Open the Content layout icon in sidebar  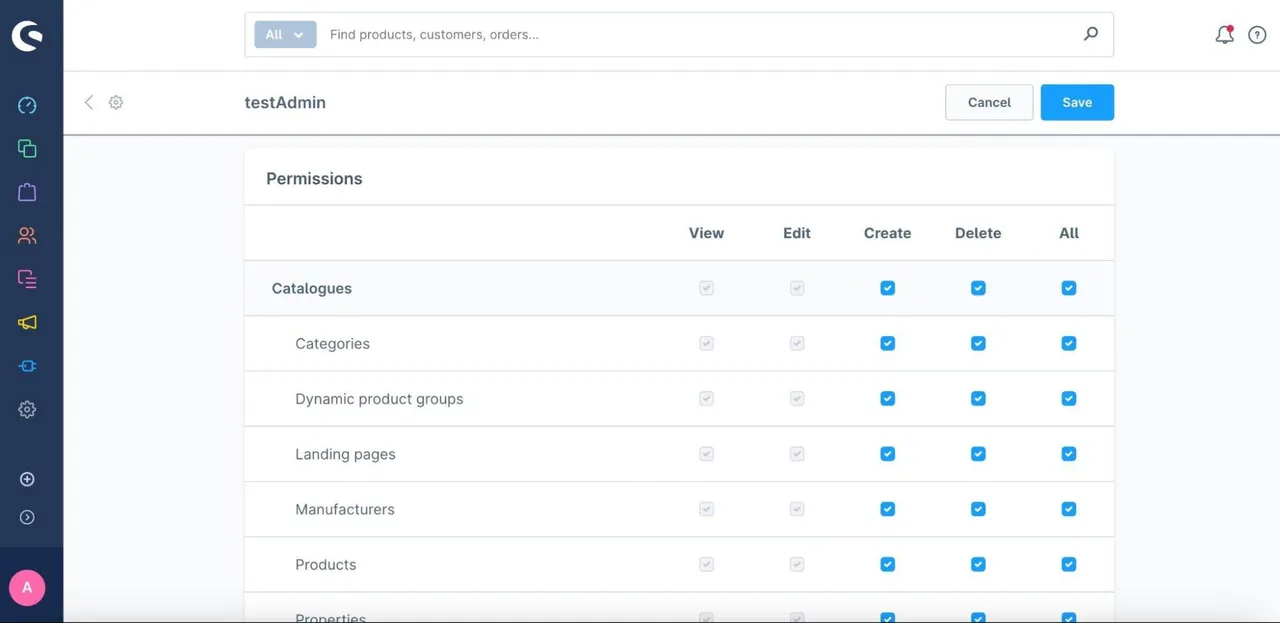click(27, 279)
